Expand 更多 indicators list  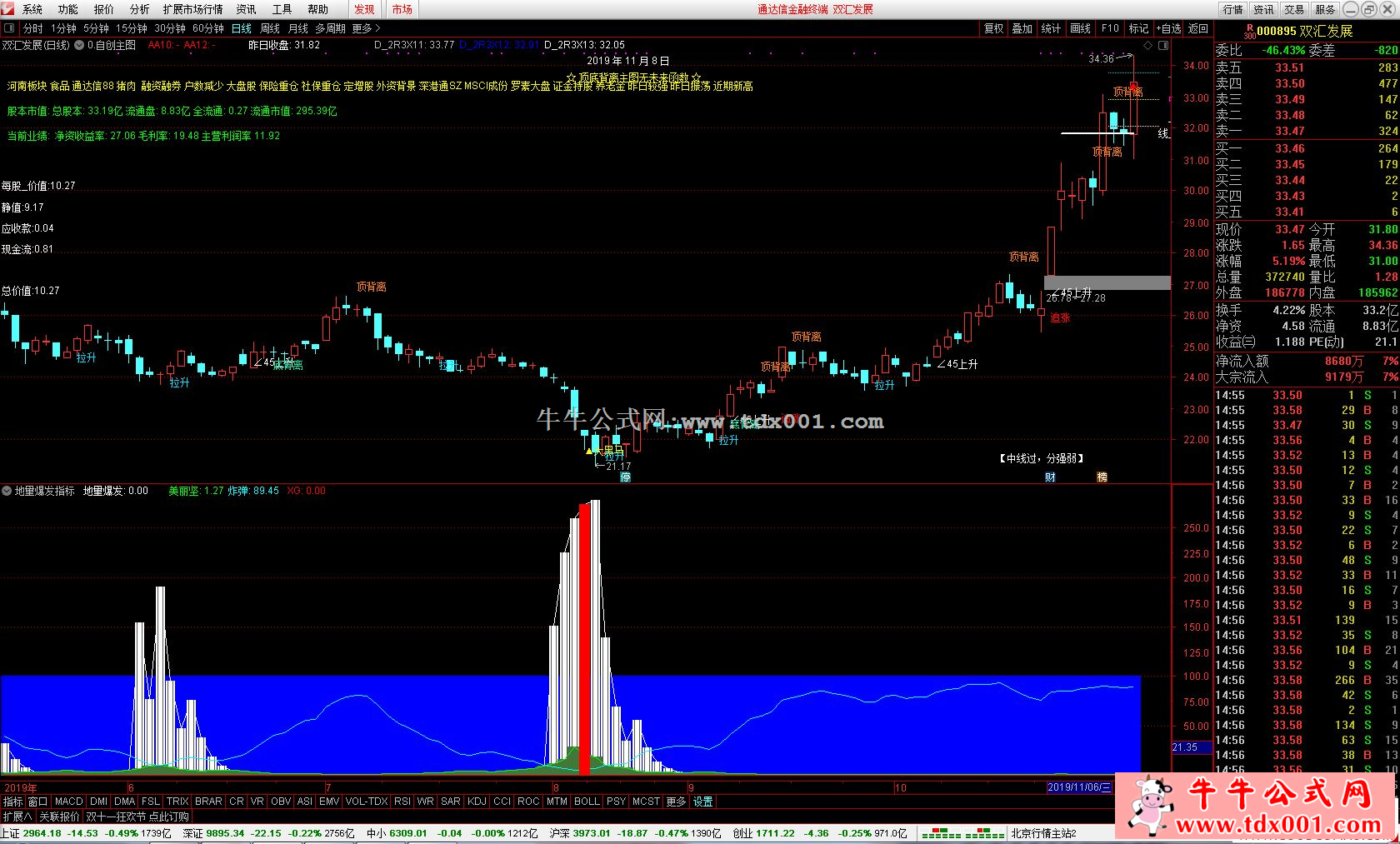tap(676, 802)
